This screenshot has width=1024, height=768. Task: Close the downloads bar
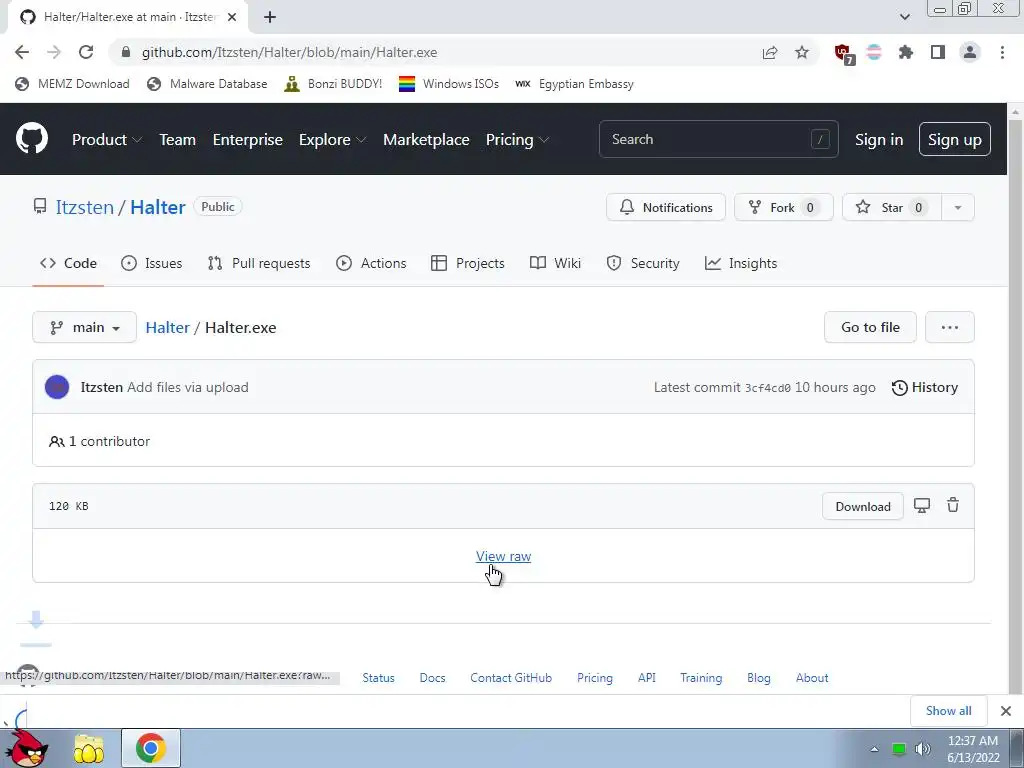coord(1006,711)
